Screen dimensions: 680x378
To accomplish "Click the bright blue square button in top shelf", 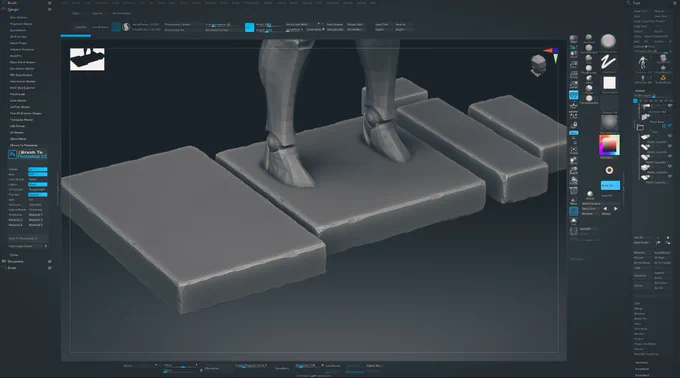I will click(x=249, y=27).
